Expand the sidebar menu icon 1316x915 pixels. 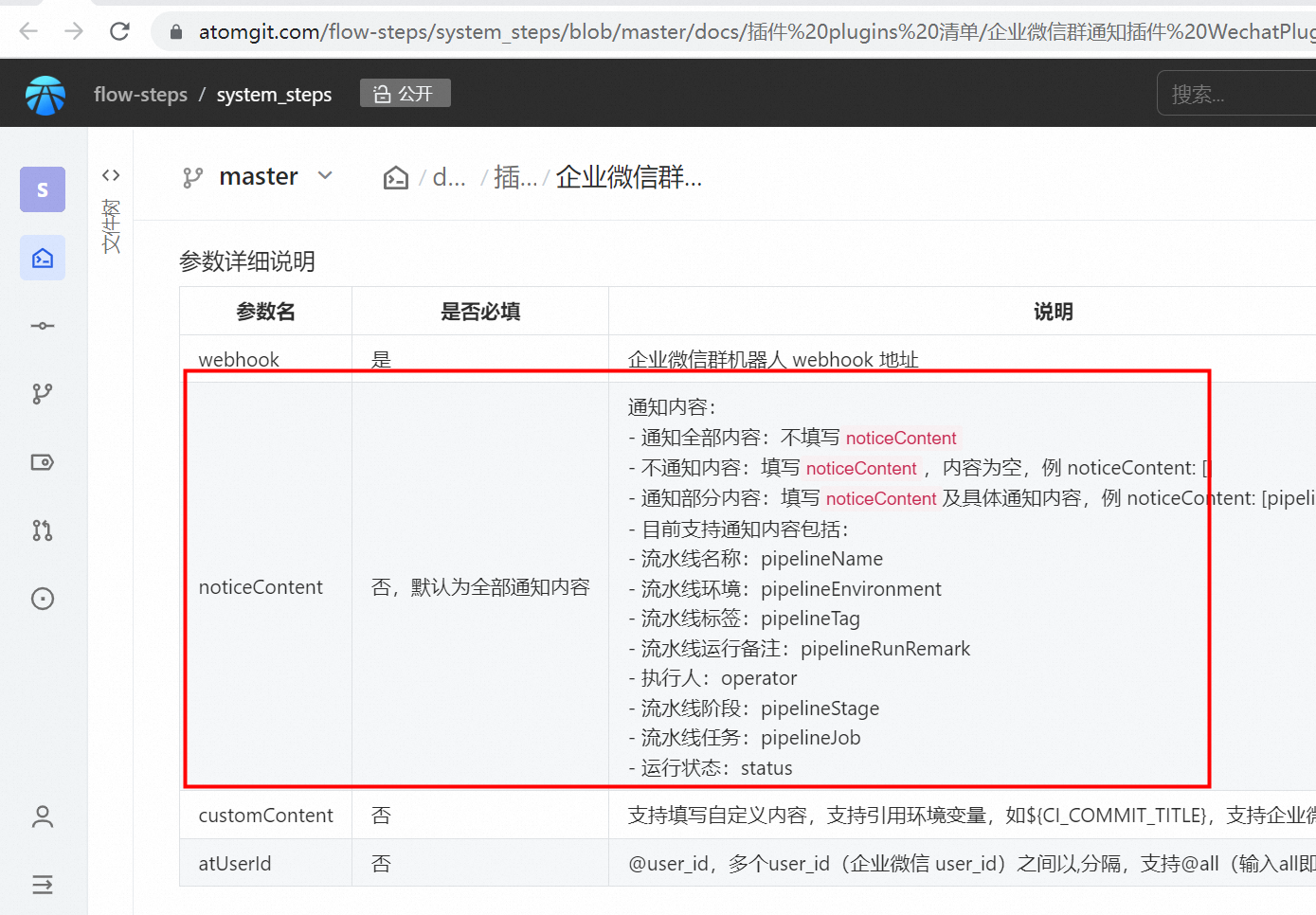pos(43,885)
